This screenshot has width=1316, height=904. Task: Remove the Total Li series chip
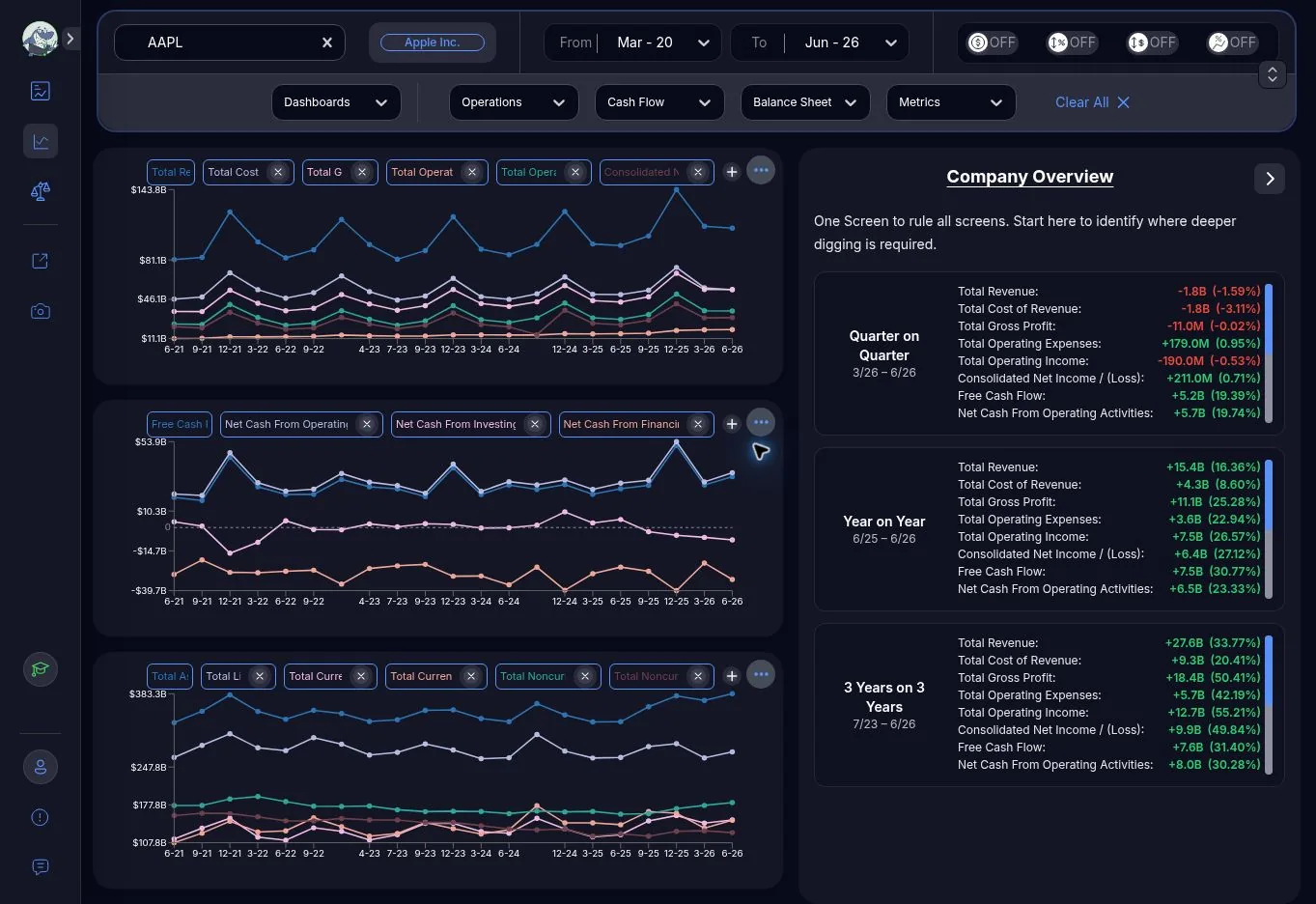[260, 676]
